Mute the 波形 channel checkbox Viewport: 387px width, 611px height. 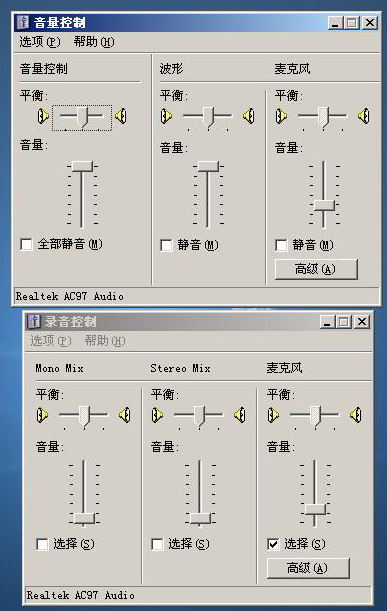166,245
